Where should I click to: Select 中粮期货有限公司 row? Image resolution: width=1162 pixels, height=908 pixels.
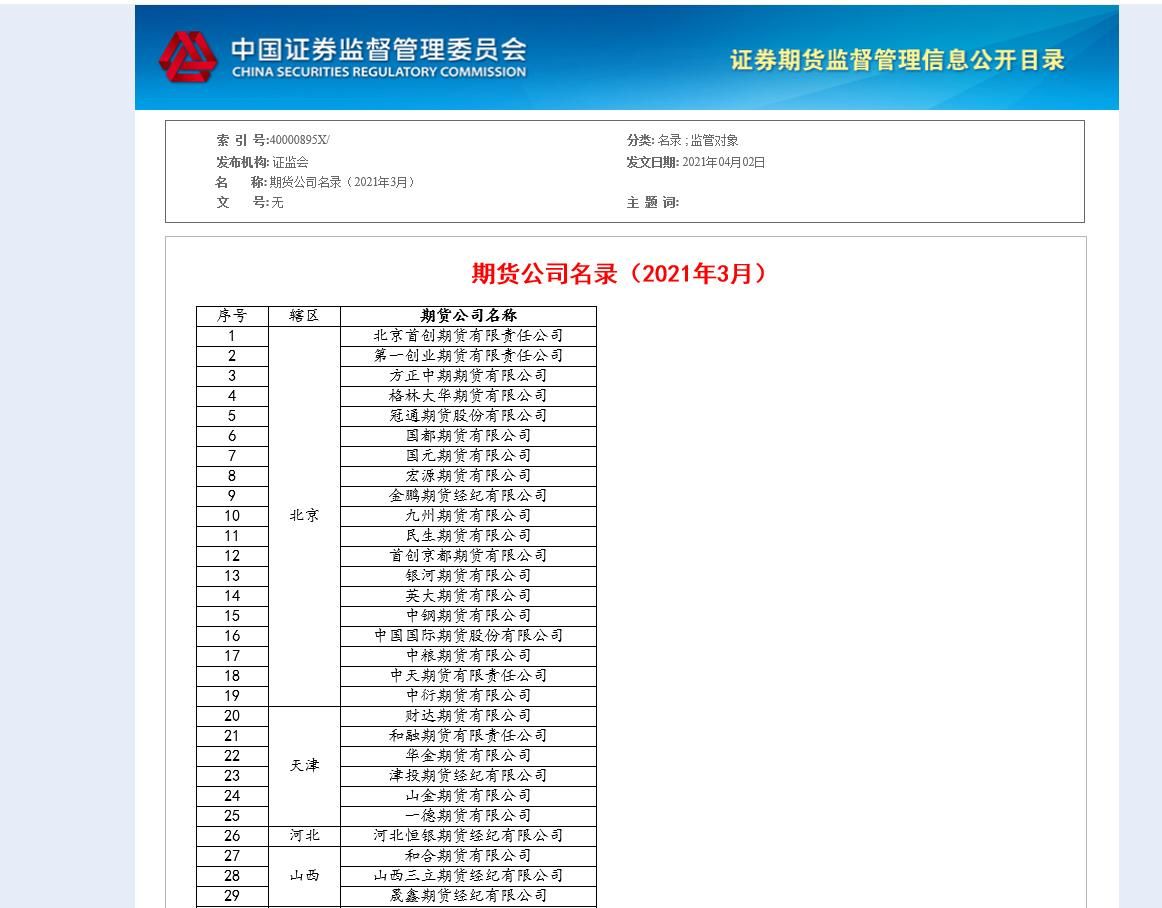pos(468,656)
